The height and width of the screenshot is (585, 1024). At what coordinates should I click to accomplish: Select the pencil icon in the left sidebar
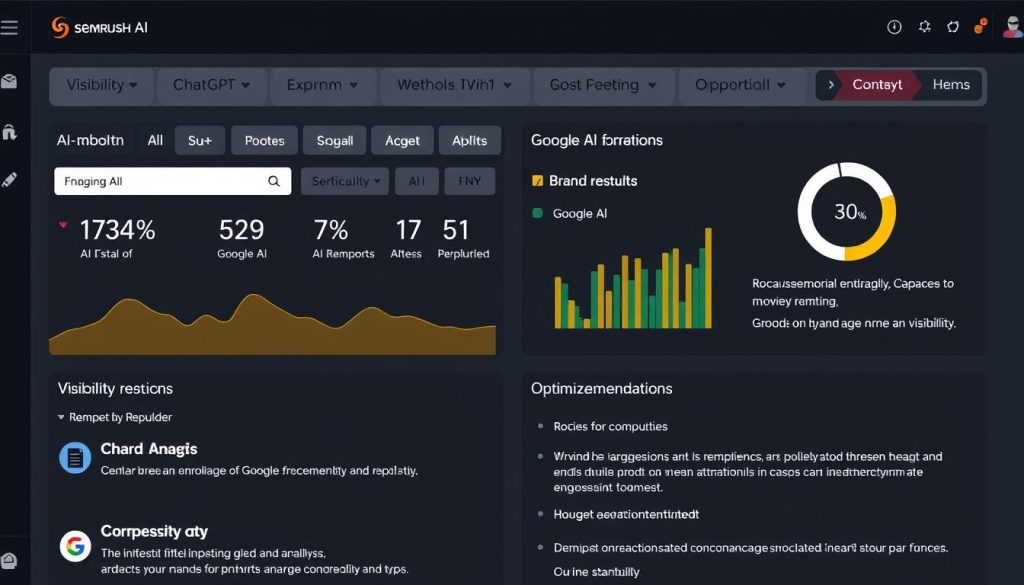10,180
